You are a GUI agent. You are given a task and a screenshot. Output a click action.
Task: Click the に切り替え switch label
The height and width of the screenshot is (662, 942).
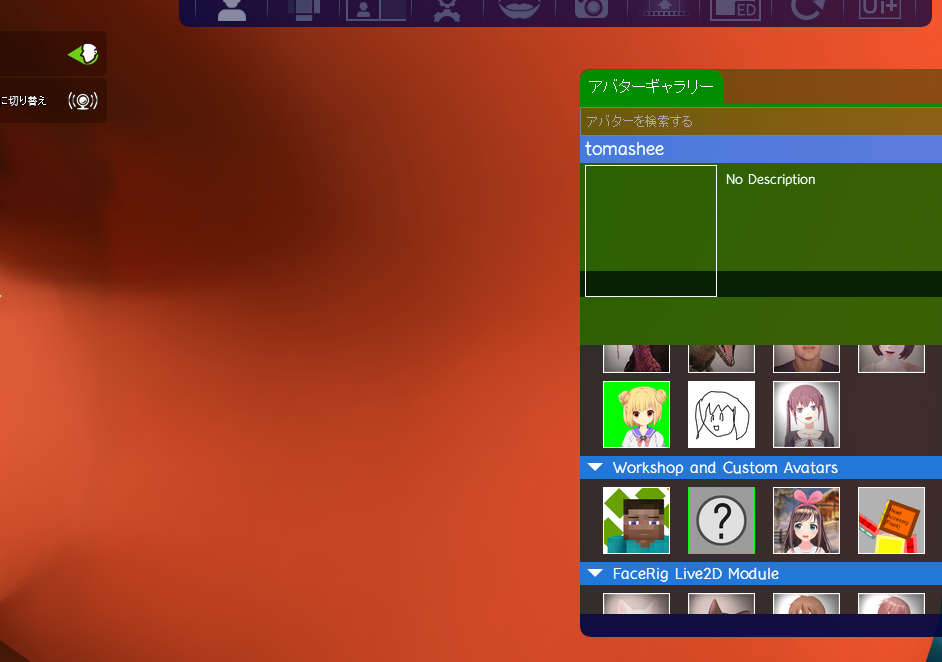point(23,100)
